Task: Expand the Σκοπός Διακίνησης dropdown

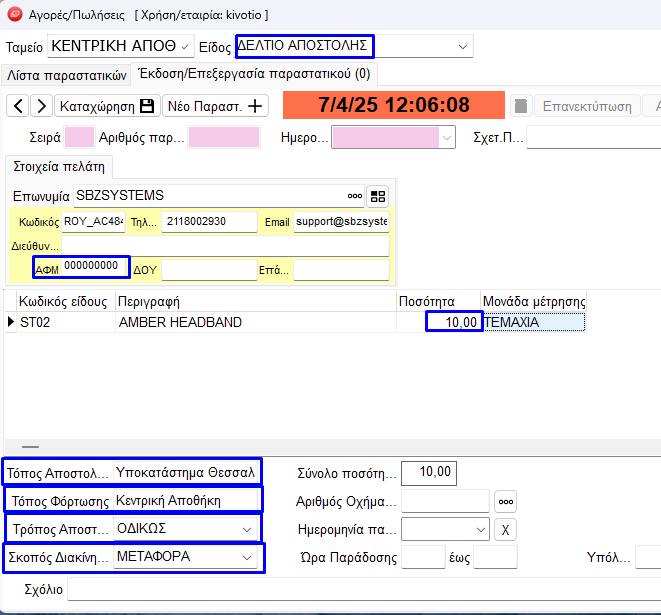Action: click(x=247, y=557)
